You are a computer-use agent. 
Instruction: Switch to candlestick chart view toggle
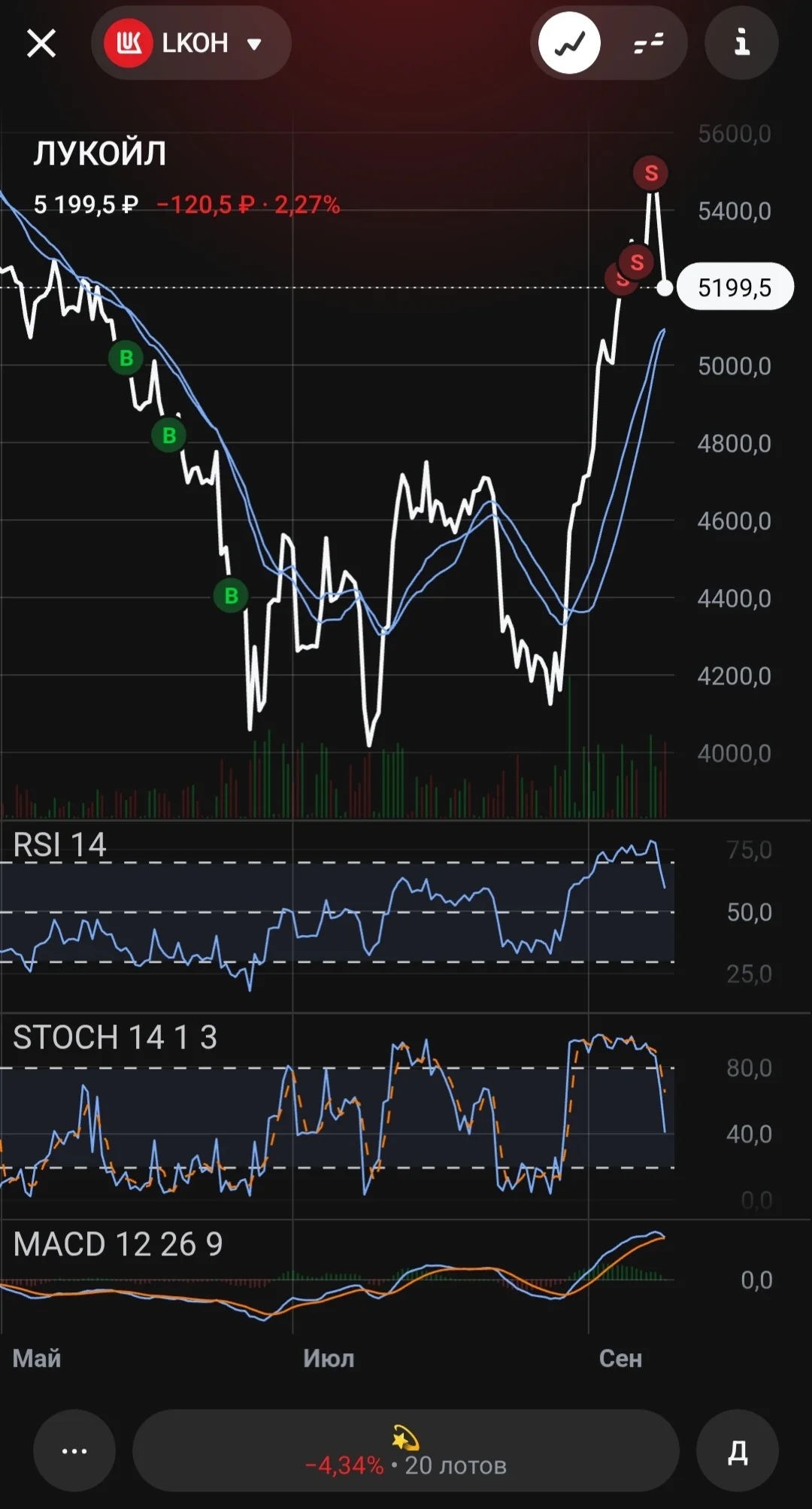pos(648,44)
